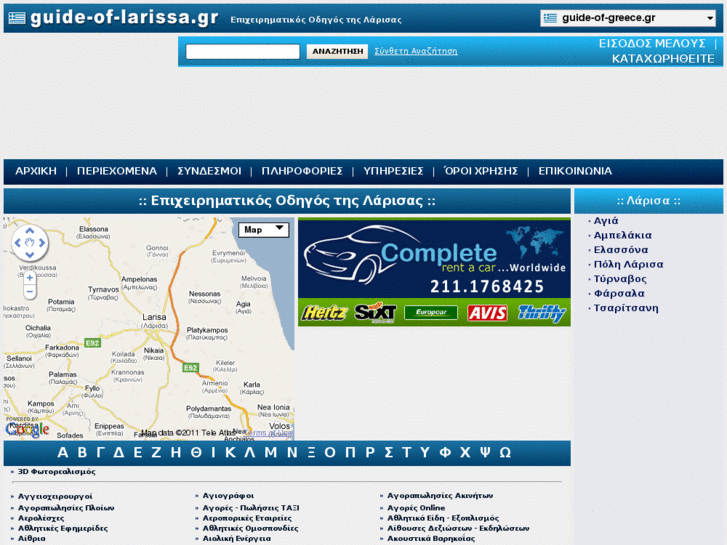
Task: Click the Sixt logo in the banner
Action: tap(375, 313)
